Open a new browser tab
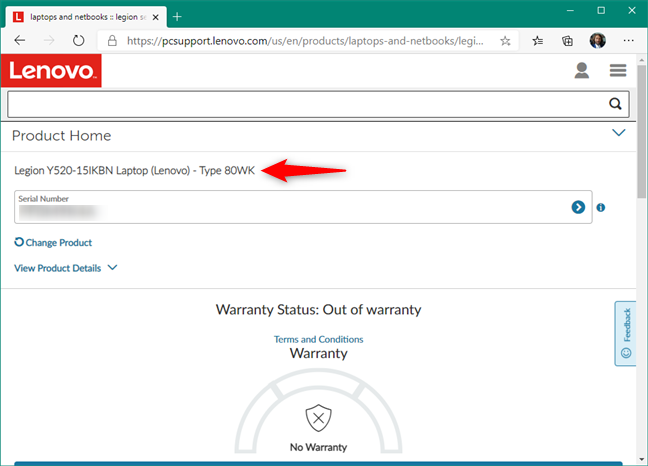Viewport: 648px width, 466px height. point(177,17)
